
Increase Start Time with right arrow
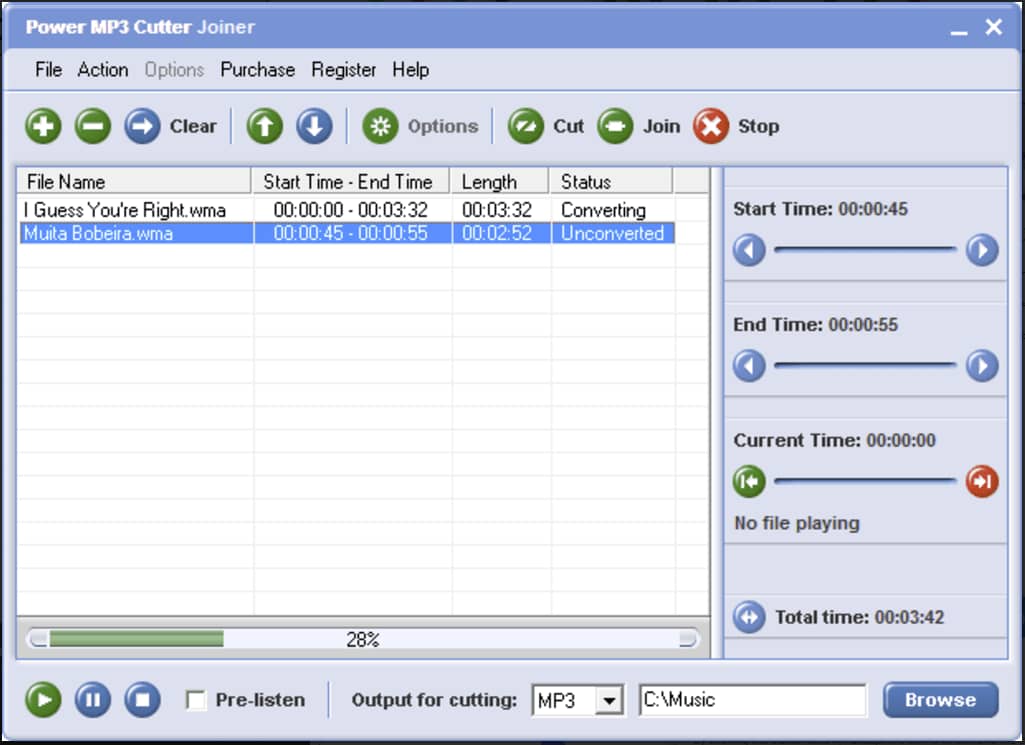(x=982, y=250)
